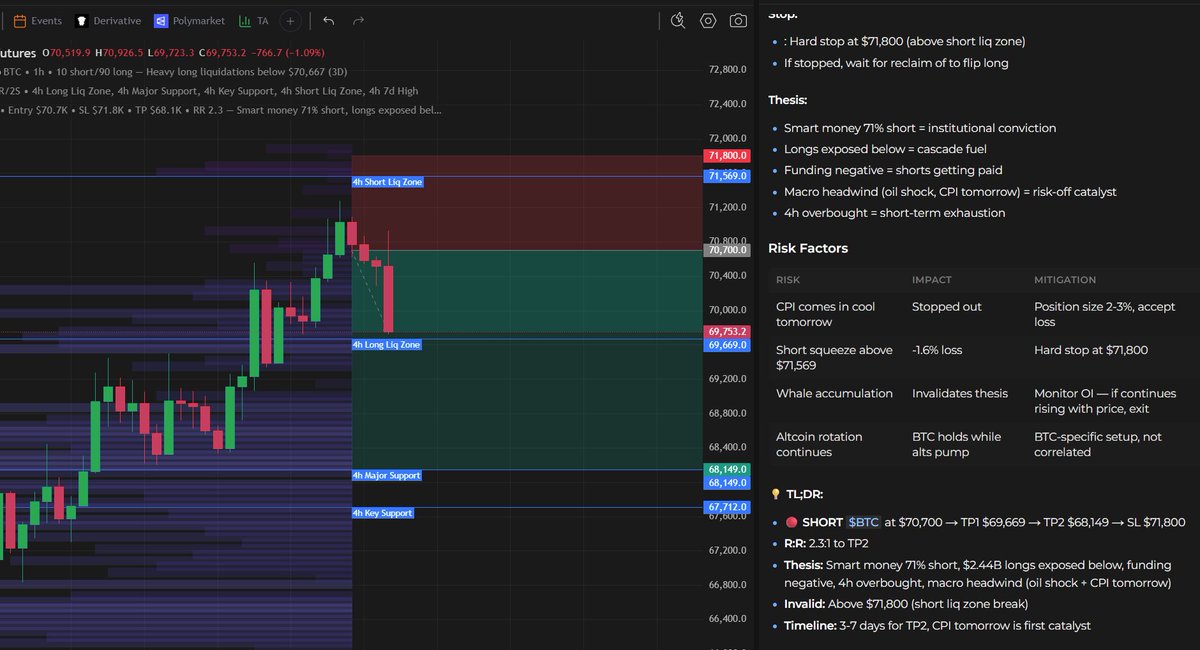Click the 71,569.0 price axis tag

728,176
